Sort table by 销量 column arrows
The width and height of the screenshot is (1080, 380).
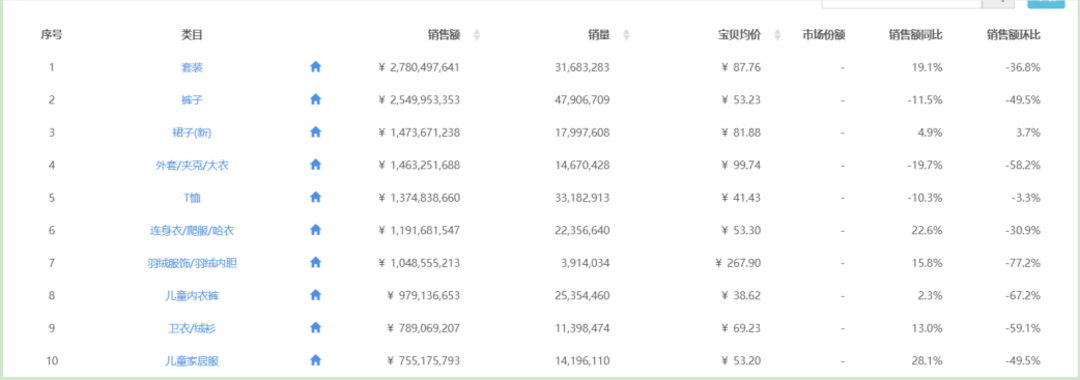tap(626, 35)
